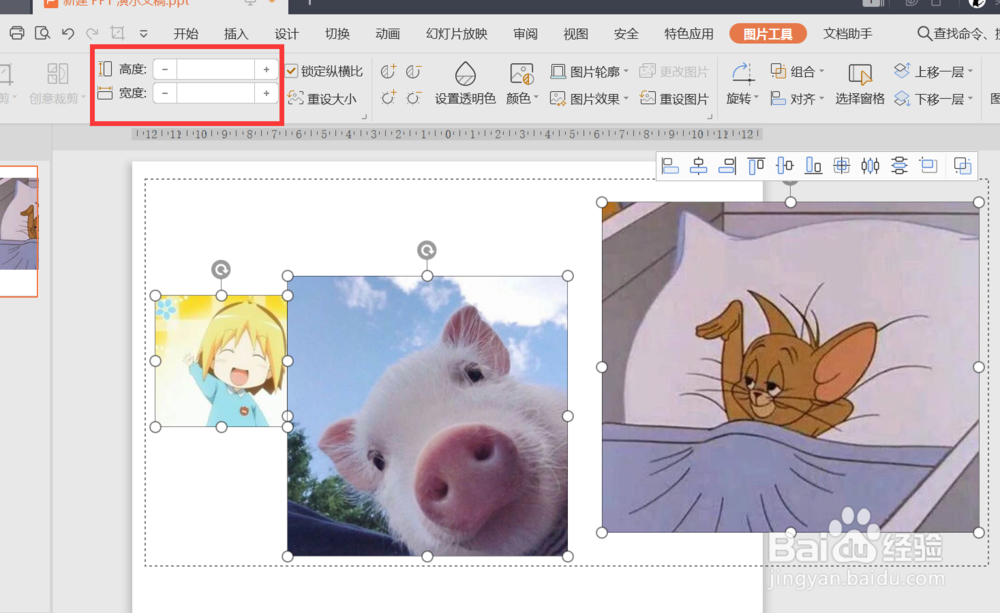Open size dialog launcher below 重设大小
1000x613 pixels.
(365, 117)
